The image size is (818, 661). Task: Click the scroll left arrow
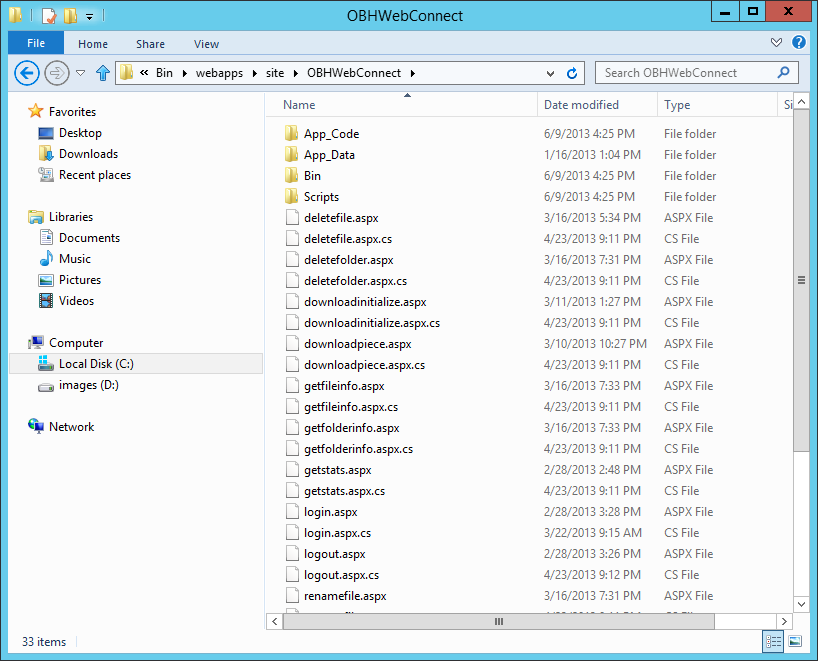pyautogui.click(x=275, y=621)
